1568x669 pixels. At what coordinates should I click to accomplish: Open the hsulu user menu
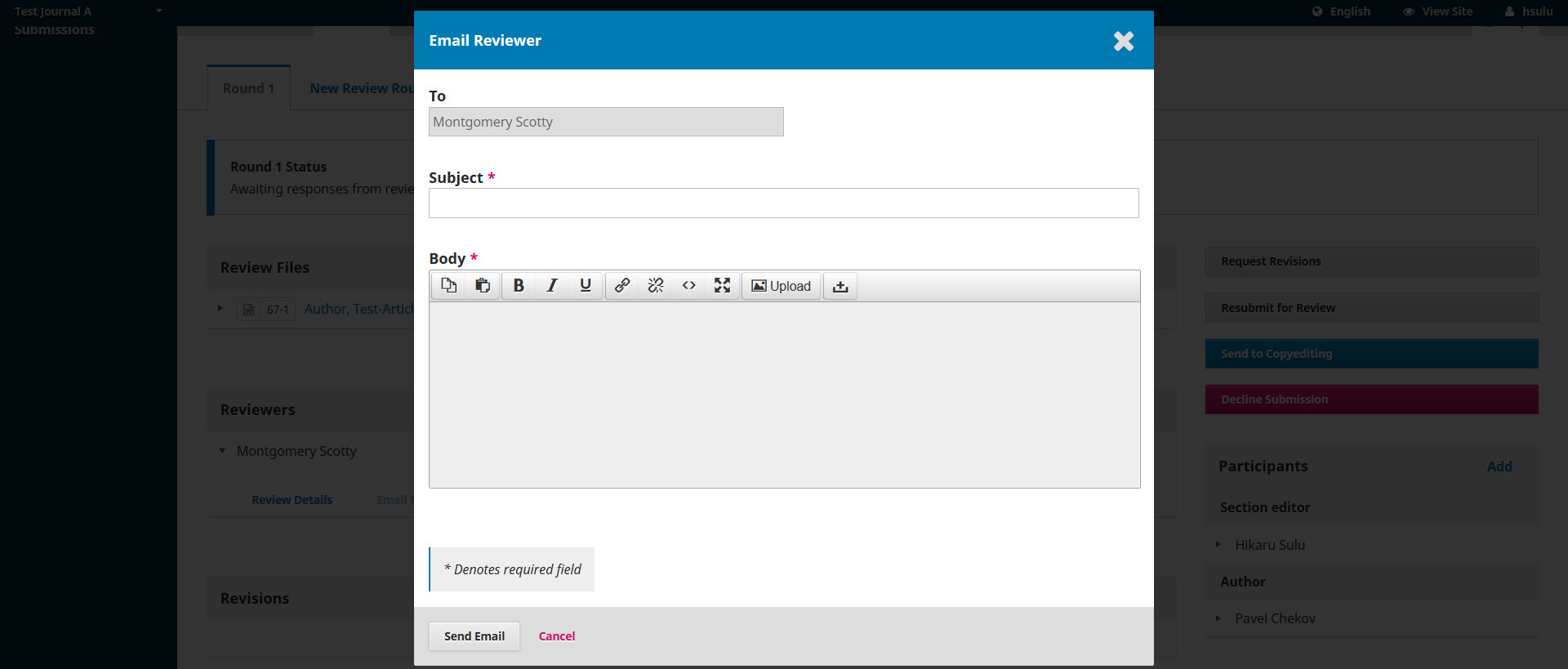click(1529, 11)
